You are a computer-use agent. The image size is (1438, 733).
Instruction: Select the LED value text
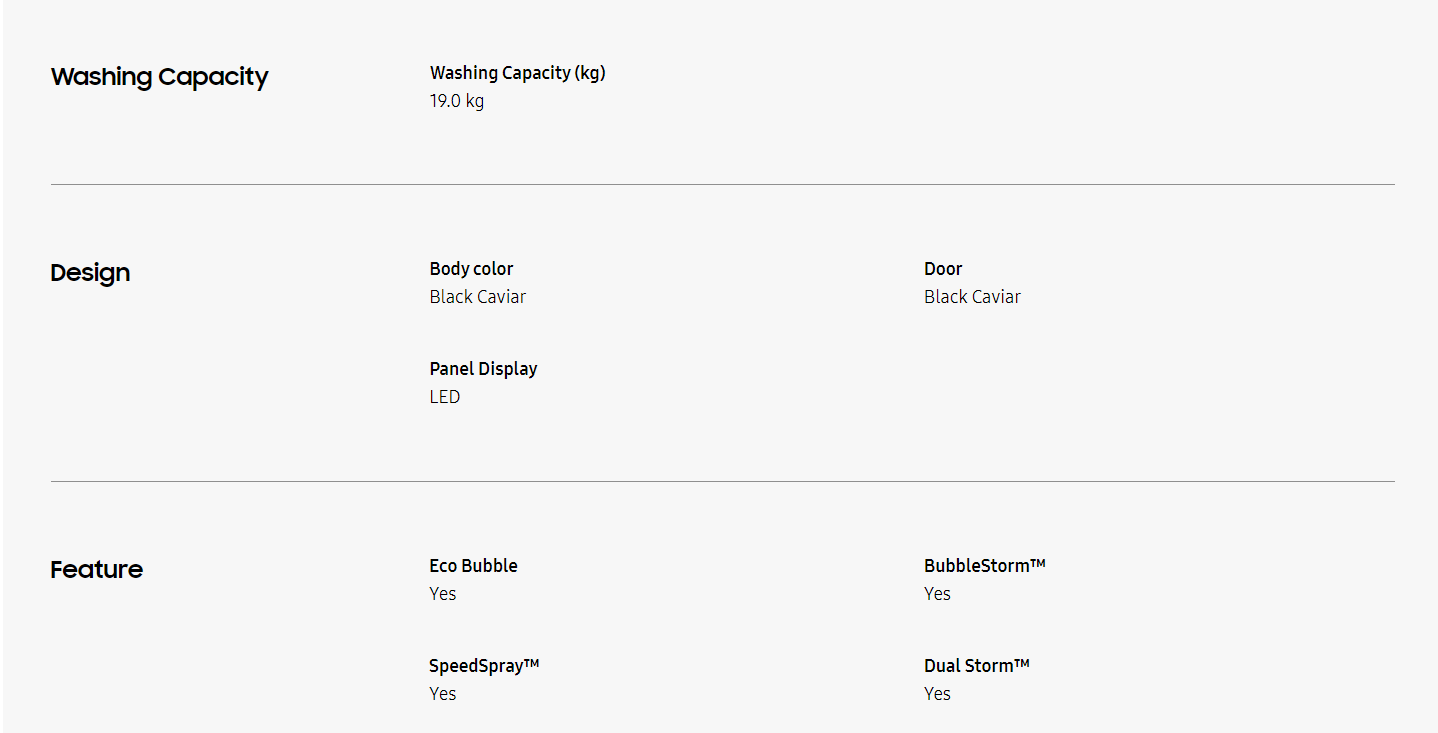tap(445, 397)
